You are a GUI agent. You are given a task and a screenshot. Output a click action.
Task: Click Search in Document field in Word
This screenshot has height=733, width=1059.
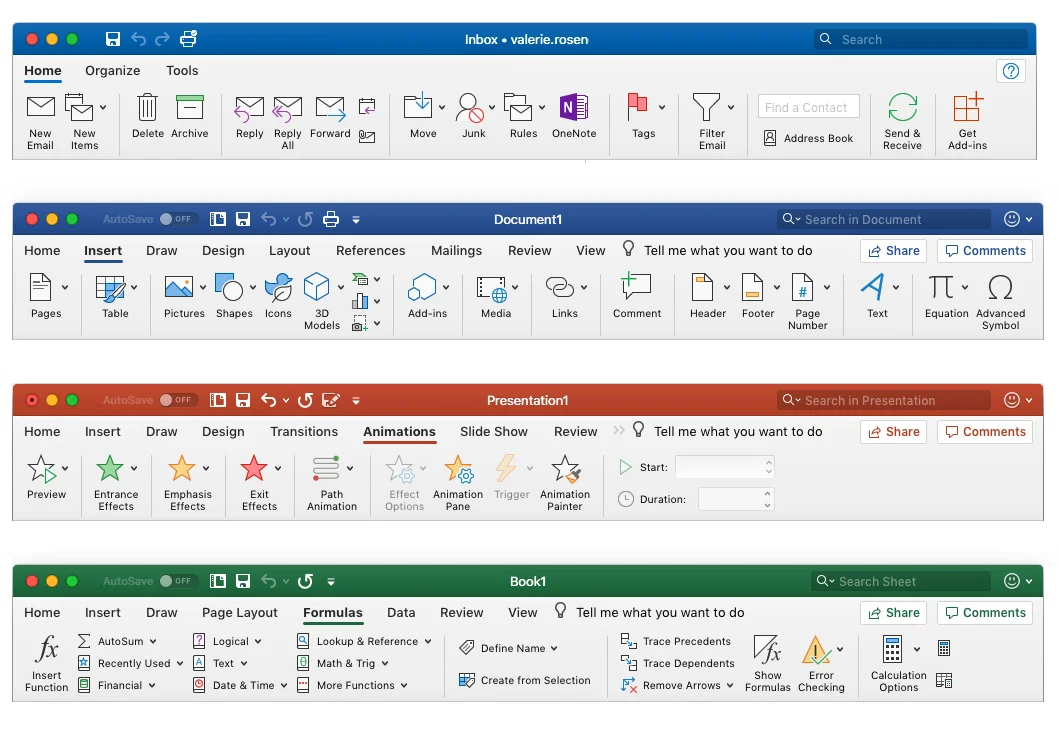[883, 219]
